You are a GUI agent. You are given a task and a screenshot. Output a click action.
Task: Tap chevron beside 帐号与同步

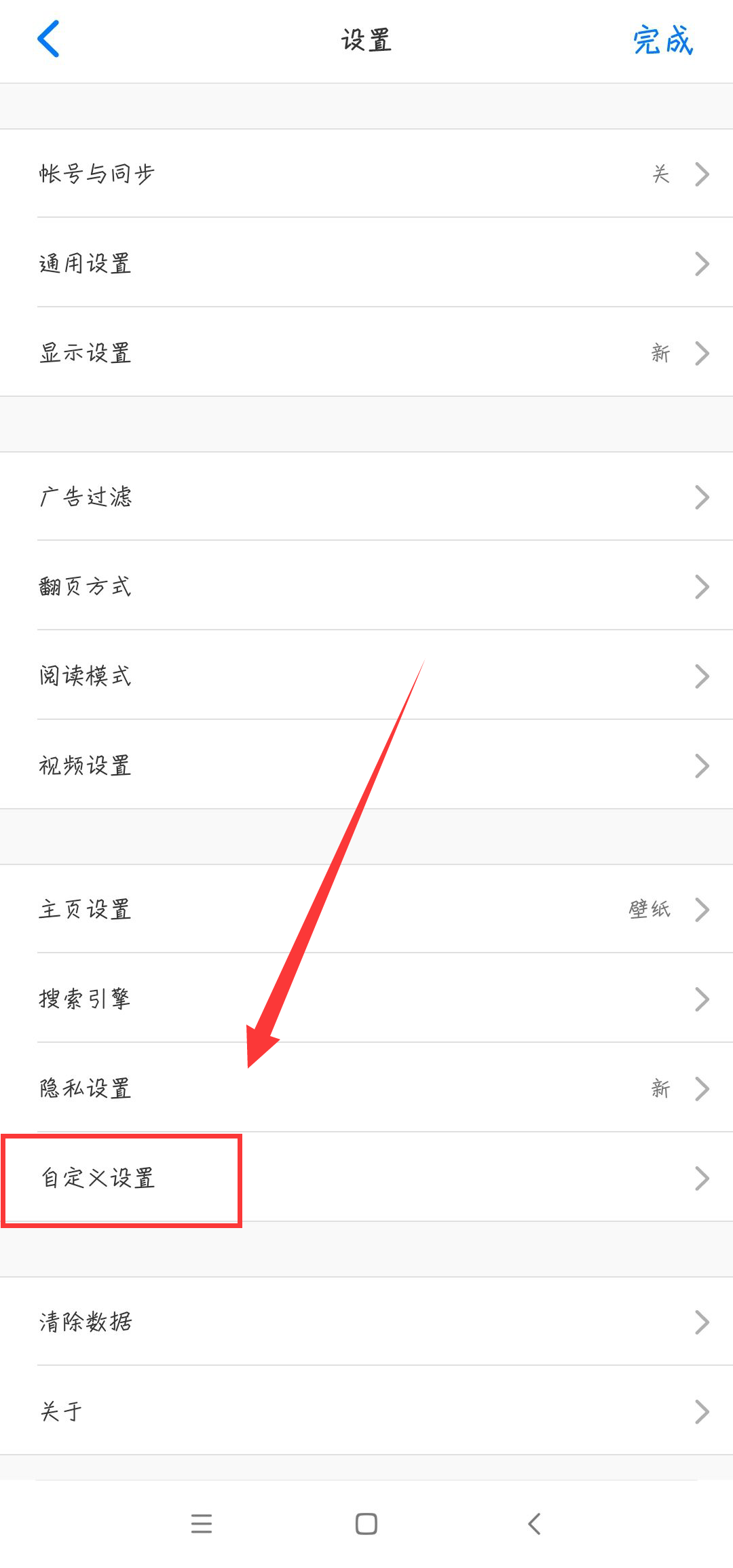pos(702,174)
